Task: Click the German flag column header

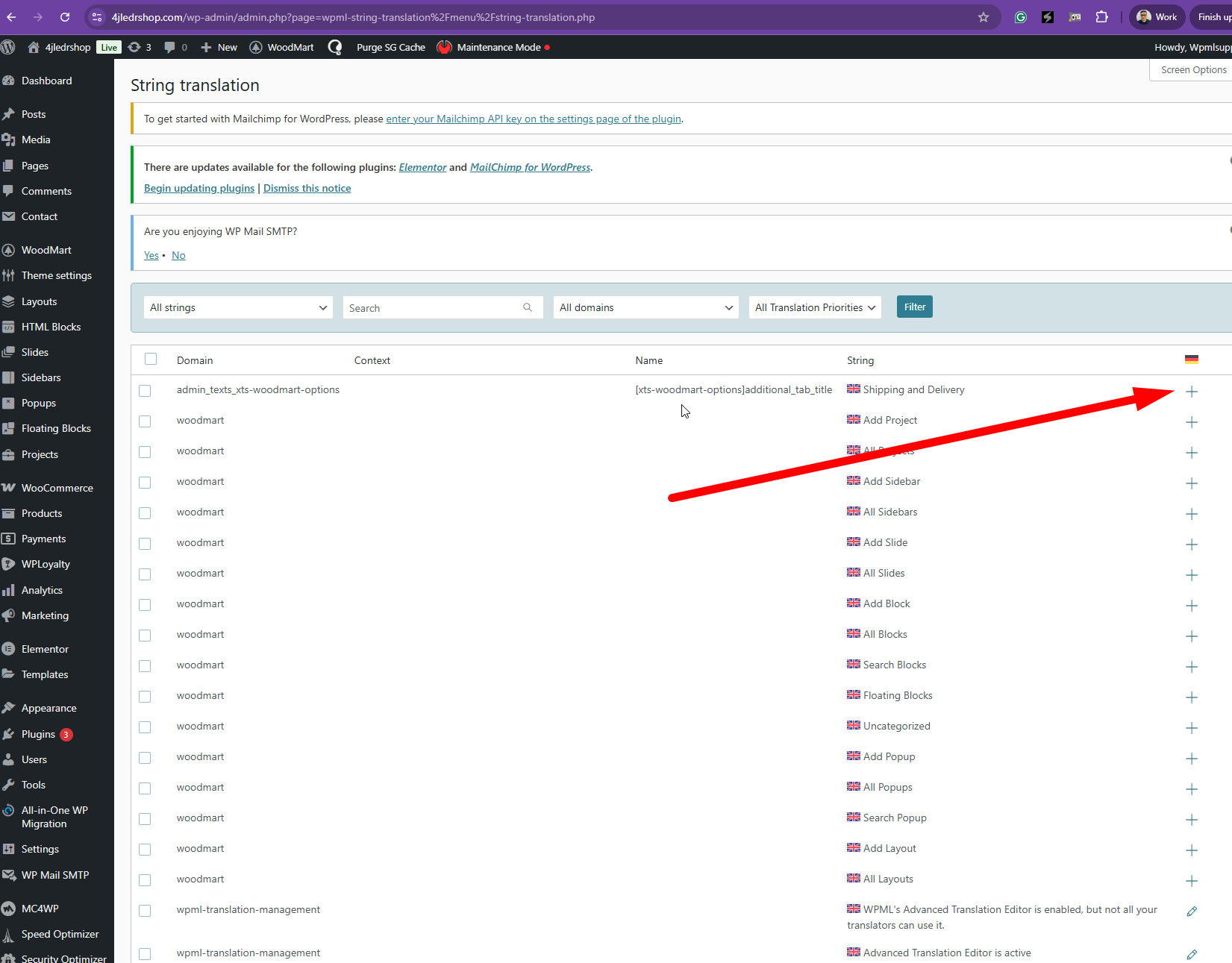Action: (1191, 360)
